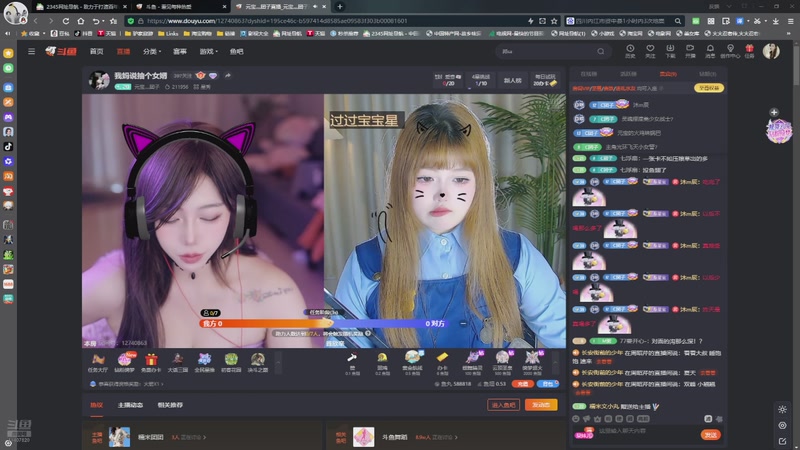Image resolution: width=800 pixels, height=450 pixels.
Task: Open the emoji picker in chat toolbar
Action: tap(576, 419)
